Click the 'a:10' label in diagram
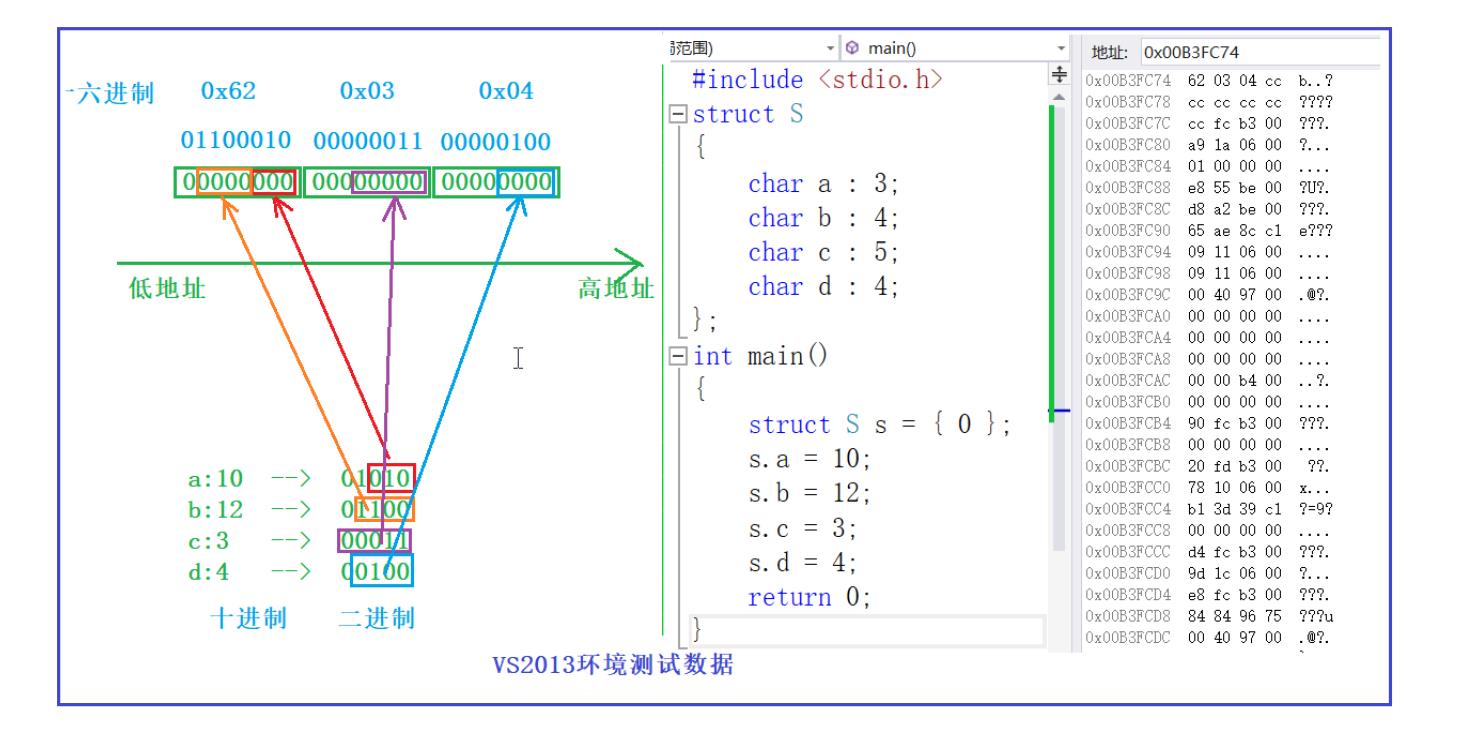The width and height of the screenshot is (1460, 748). (215, 477)
